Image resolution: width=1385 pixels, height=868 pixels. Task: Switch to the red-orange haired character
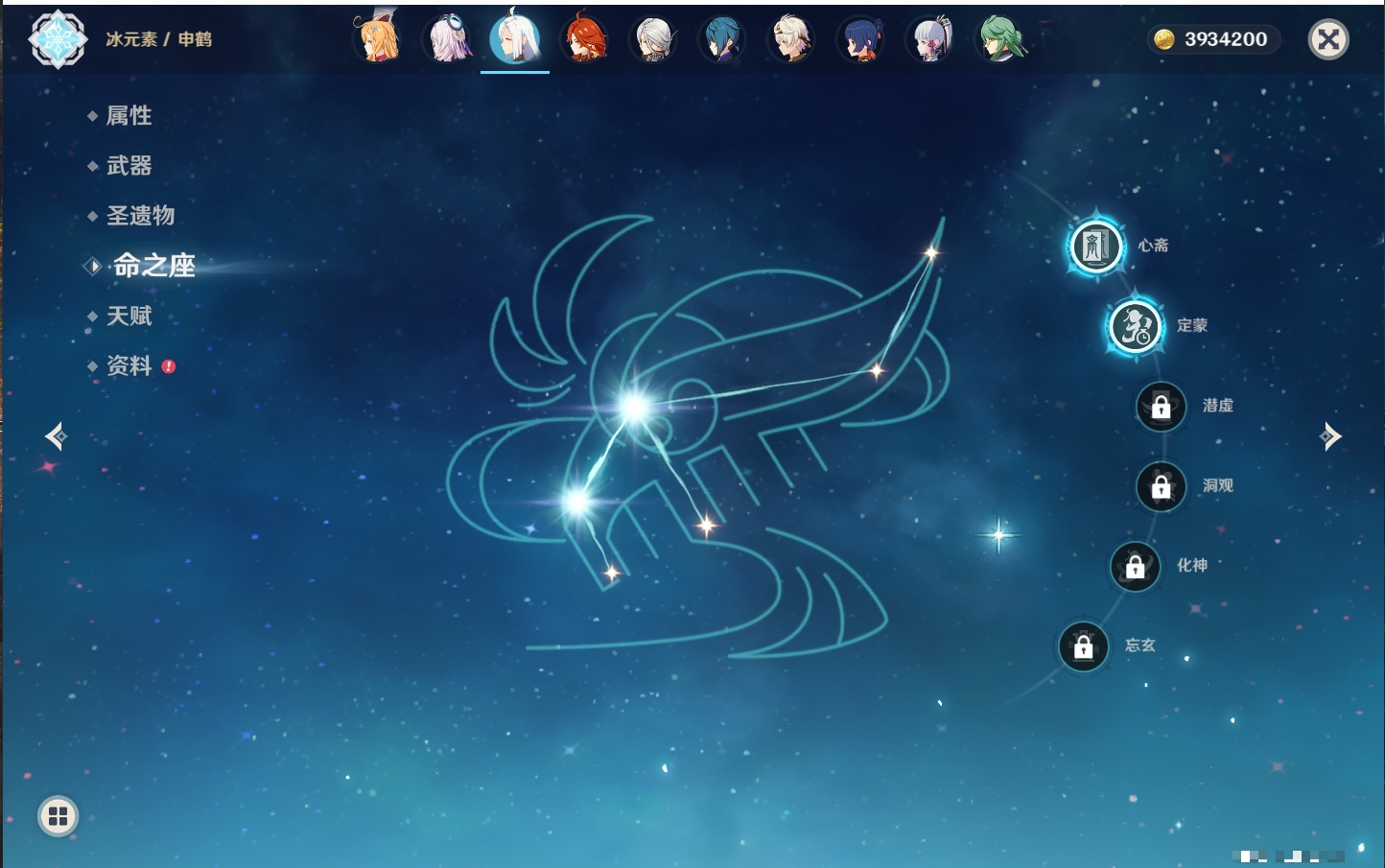[x=584, y=39]
